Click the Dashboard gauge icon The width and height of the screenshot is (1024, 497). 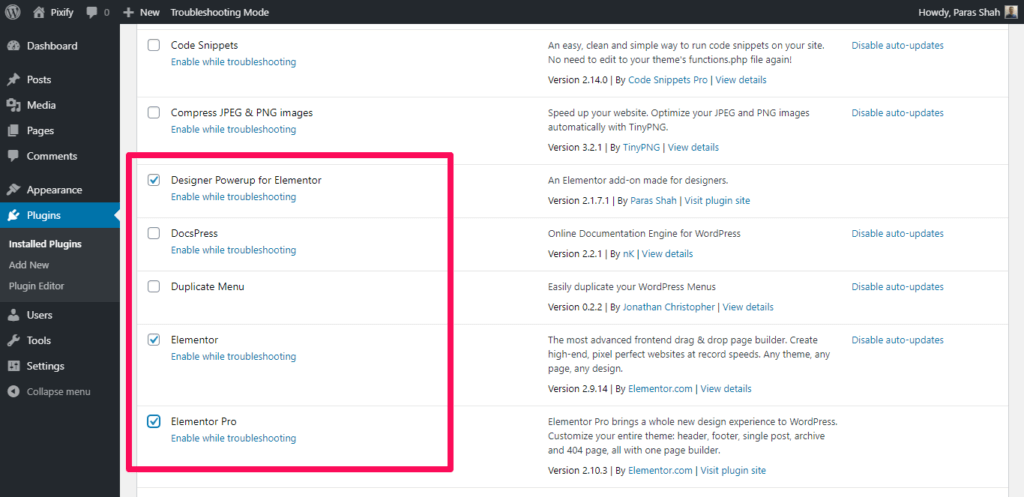pos(13,46)
